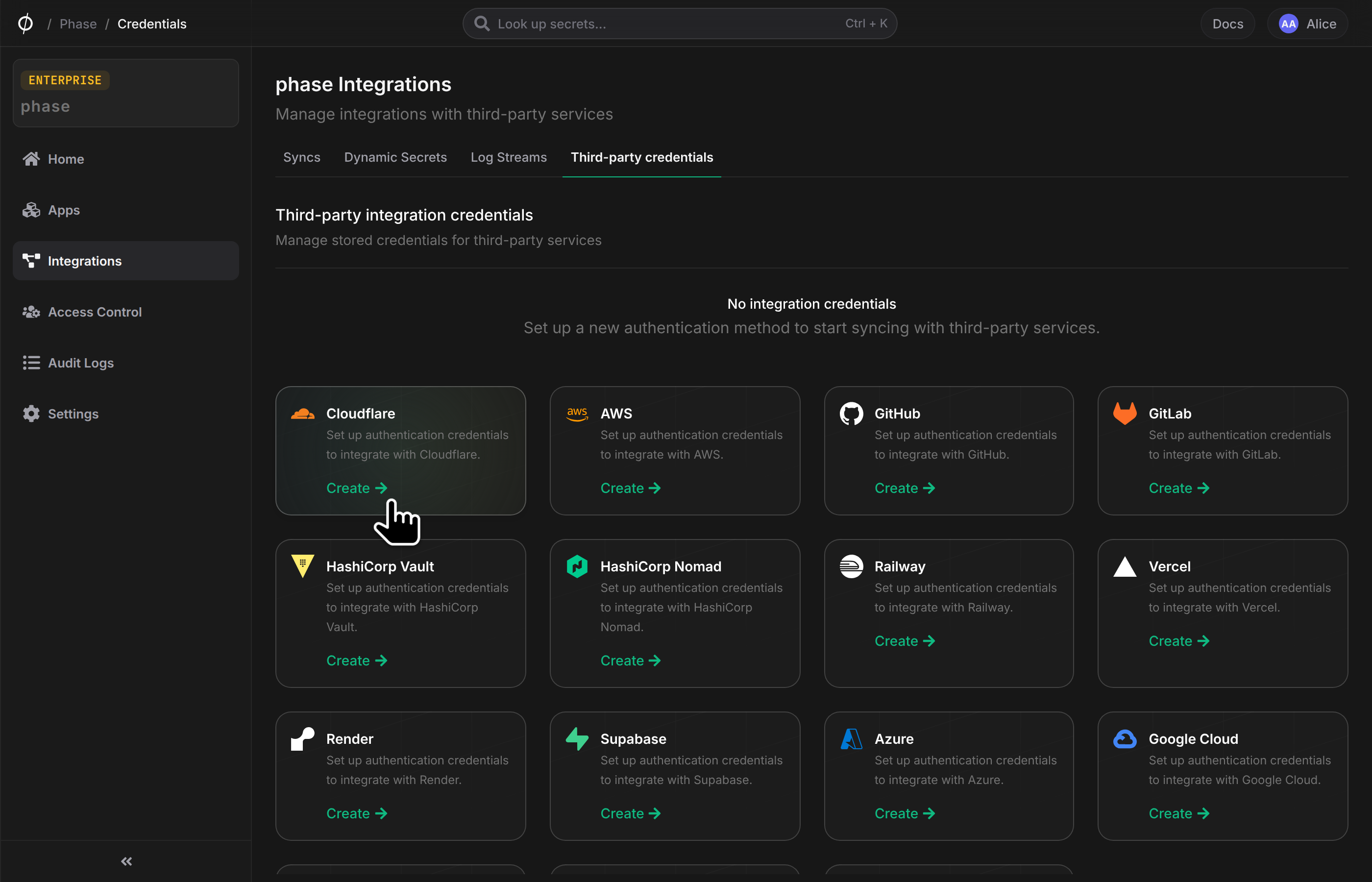This screenshot has height=882, width=1372.
Task: Open Audit Logs in sidebar
Action: (126, 363)
